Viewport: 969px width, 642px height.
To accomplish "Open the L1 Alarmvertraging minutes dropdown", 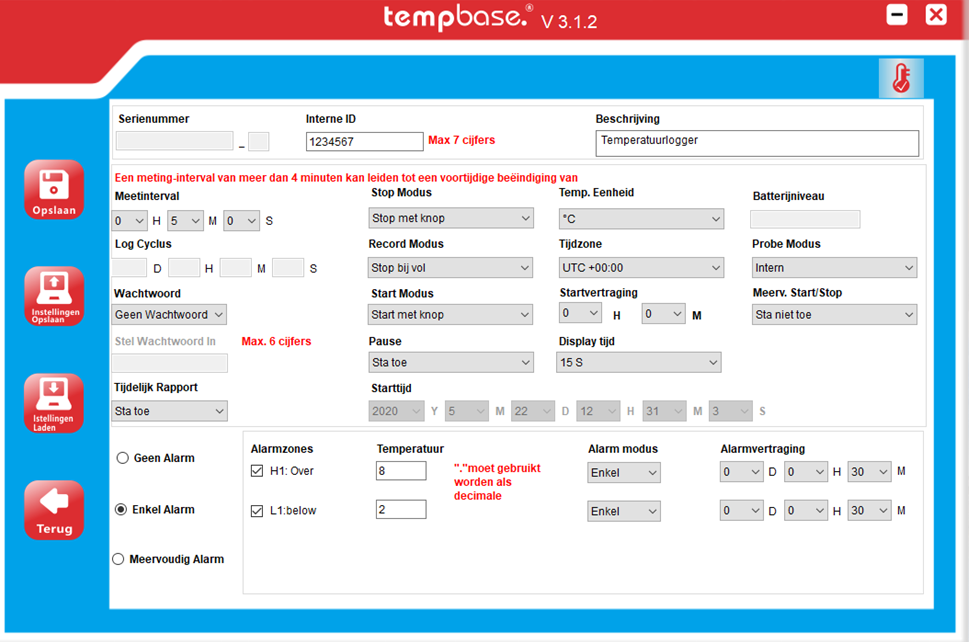I will (870, 511).
